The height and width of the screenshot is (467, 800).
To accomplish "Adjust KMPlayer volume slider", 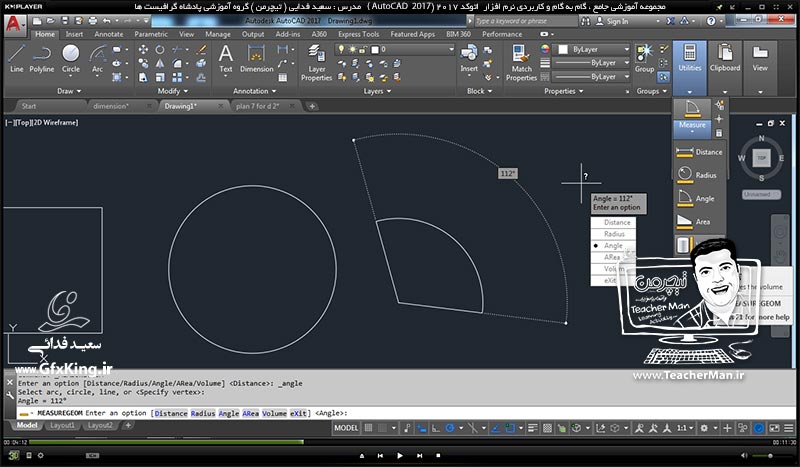I will tap(770, 455).
